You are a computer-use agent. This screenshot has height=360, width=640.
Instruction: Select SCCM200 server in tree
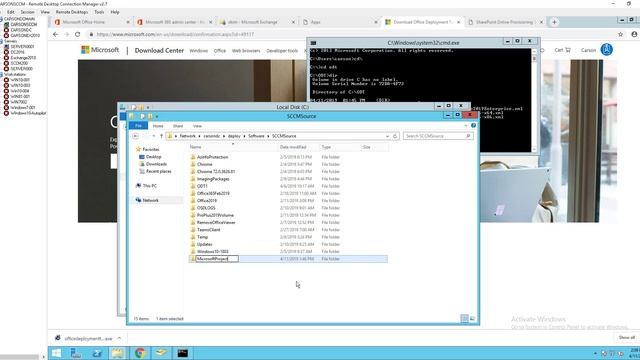point(19,63)
